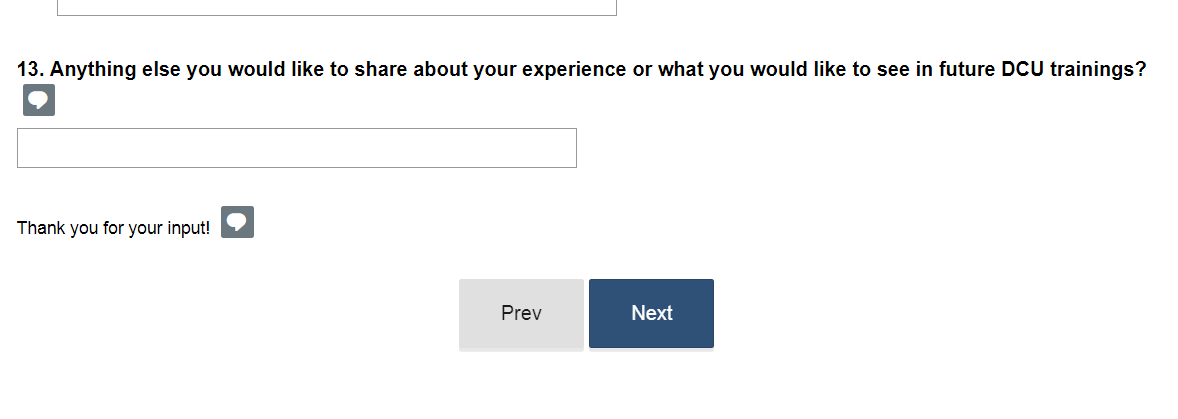Image resolution: width=1178 pixels, height=419 pixels.
Task: Go back with the Prev button
Action: pos(521,313)
